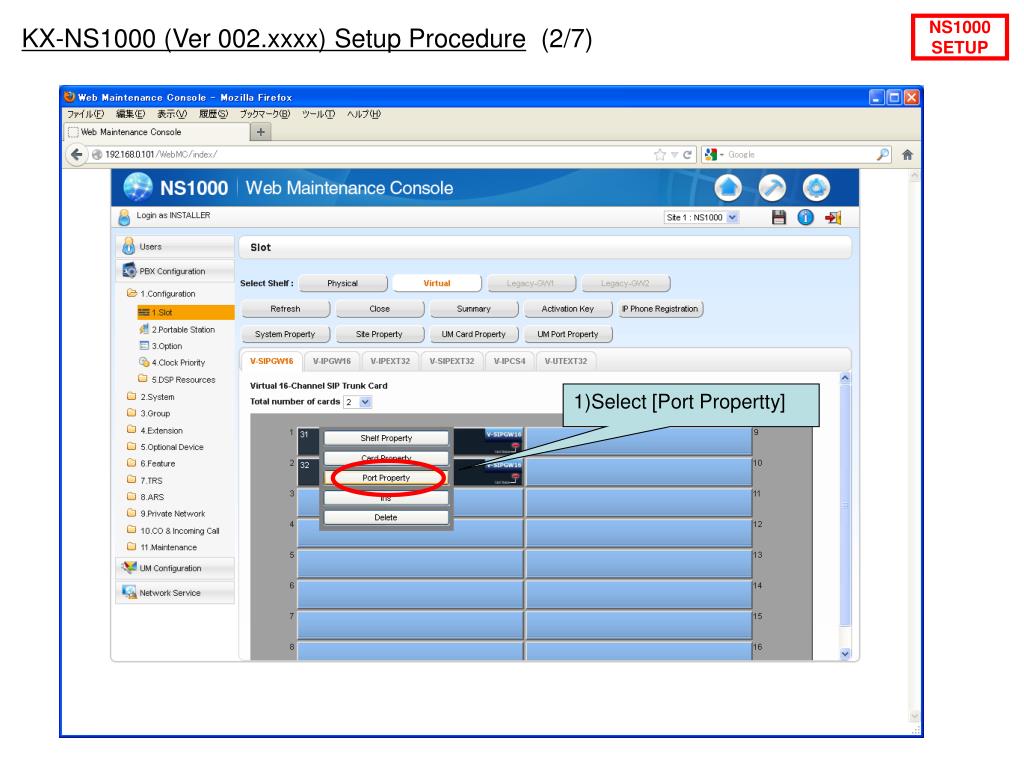This screenshot has height=768, width=1024.
Task: Open Activation Key
Action: 568,309
